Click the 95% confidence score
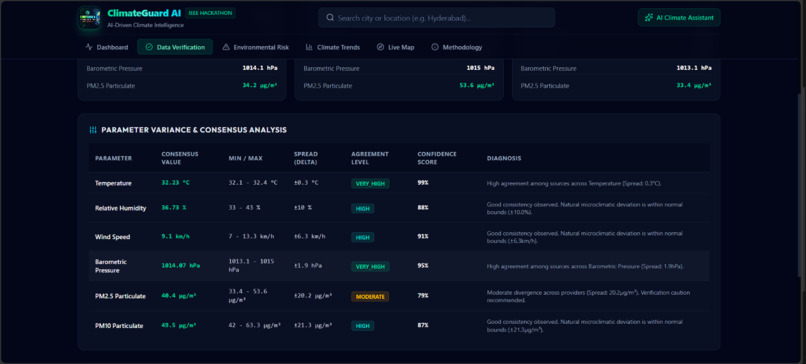The width and height of the screenshot is (806, 364). (x=423, y=266)
